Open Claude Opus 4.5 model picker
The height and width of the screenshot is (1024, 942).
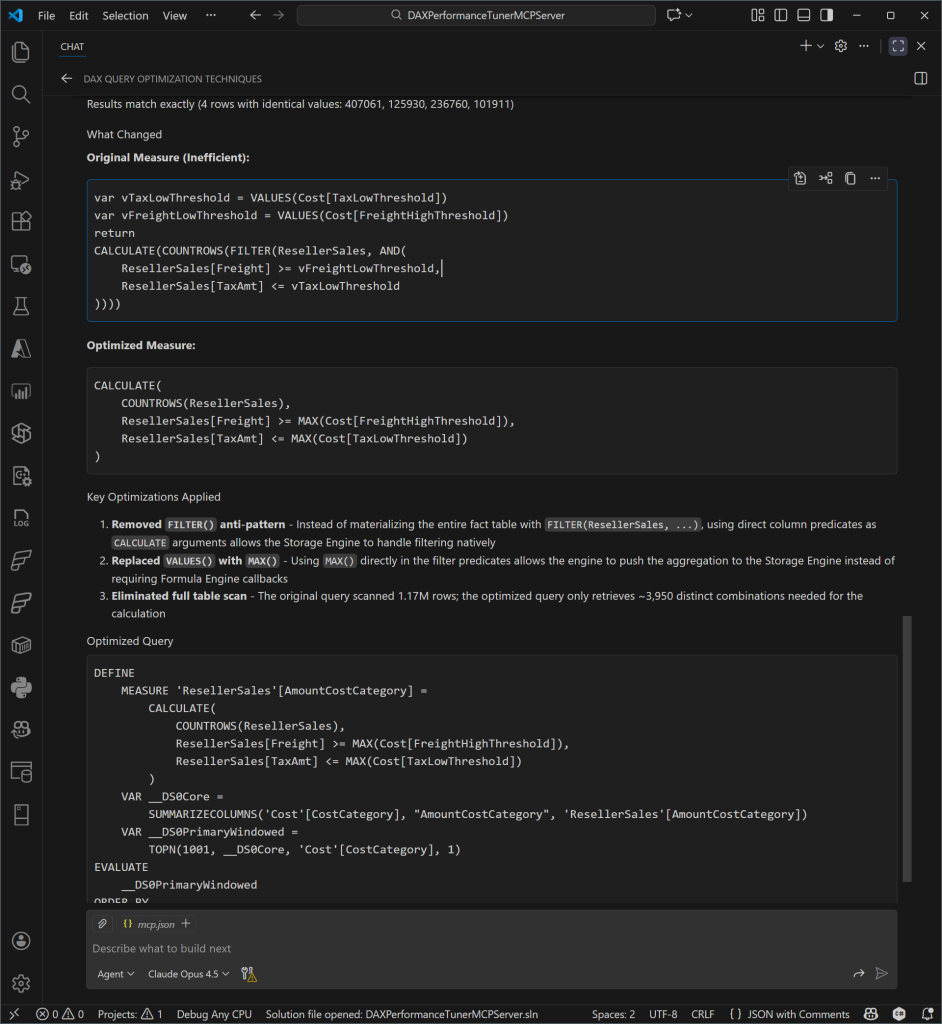[x=189, y=973]
